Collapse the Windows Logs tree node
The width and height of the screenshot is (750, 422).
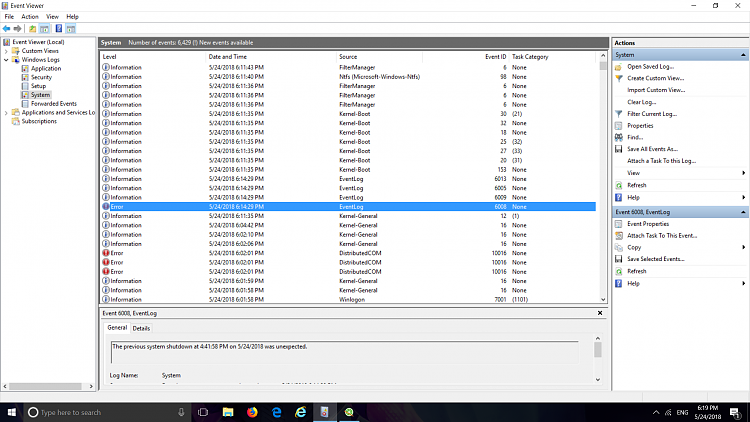pyautogui.click(x=6, y=60)
